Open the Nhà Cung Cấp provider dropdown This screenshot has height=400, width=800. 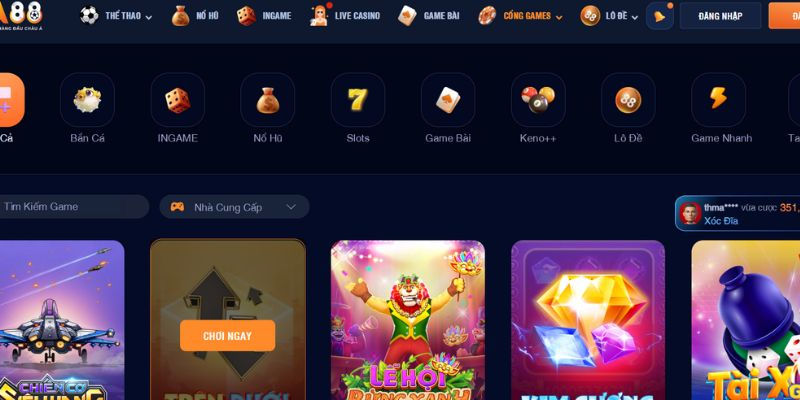coord(234,207)
